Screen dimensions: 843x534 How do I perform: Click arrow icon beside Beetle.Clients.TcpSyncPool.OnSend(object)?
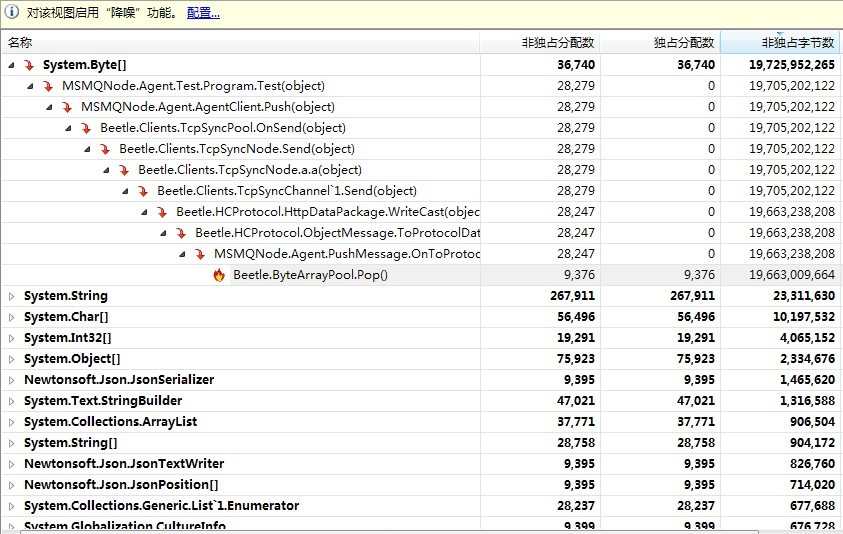(x=86, y=128)
